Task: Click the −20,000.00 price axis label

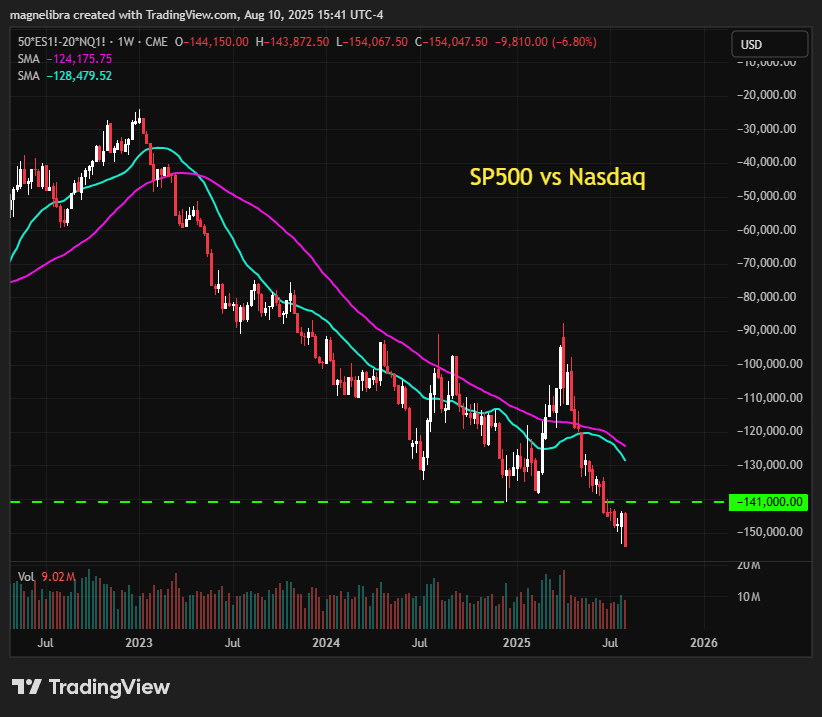Action: [766, 95]
